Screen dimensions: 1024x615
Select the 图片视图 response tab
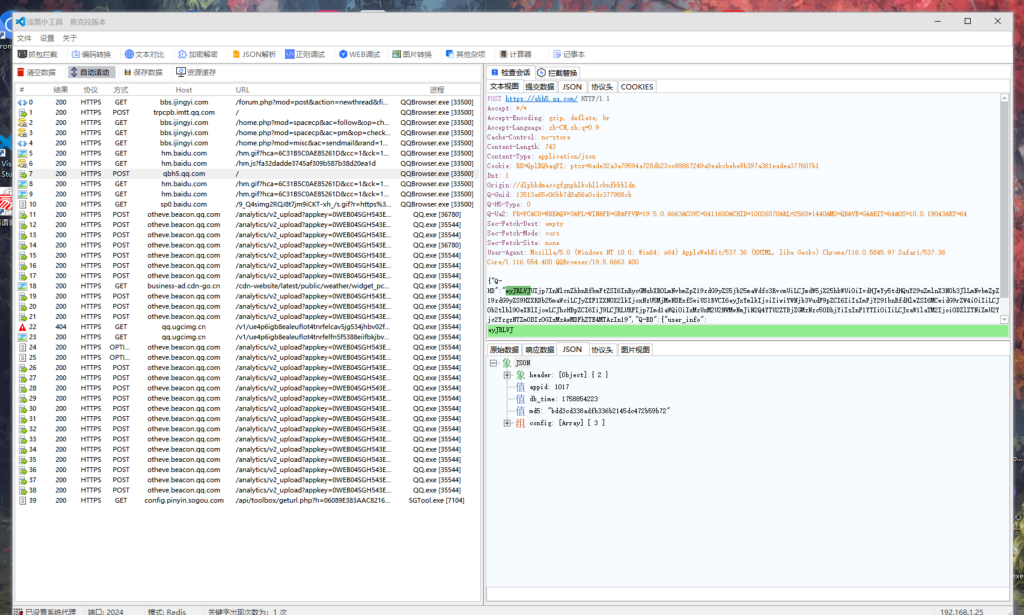(635, 350)
